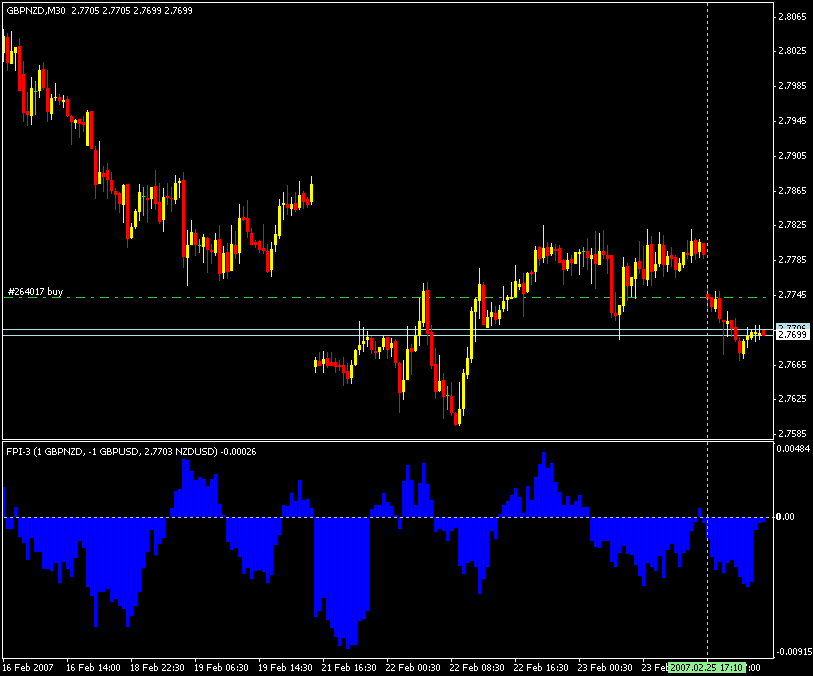Click the 19 Feb 14:30 time label

pyautogui.click(x=285, y=667)
